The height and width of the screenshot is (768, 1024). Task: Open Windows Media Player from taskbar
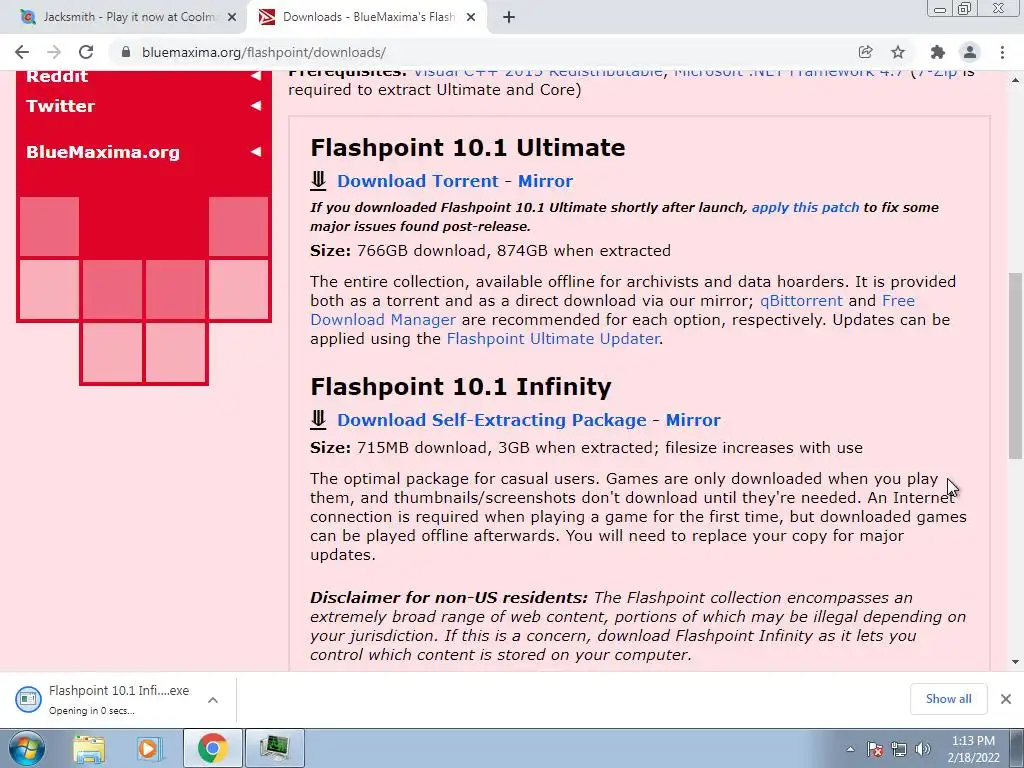(149, 748)
